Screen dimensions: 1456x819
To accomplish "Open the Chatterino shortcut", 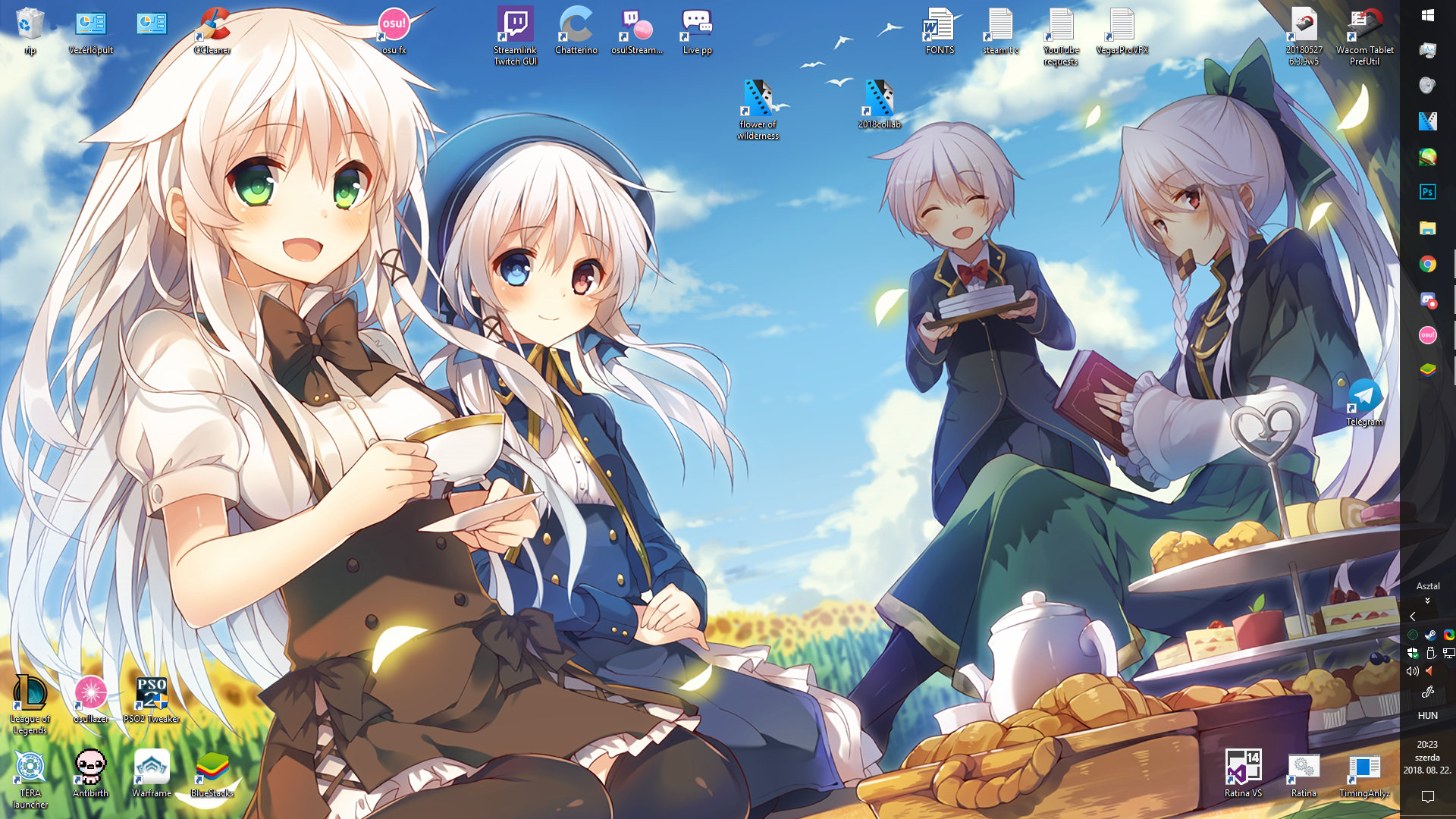I will (x=576, y=30).
